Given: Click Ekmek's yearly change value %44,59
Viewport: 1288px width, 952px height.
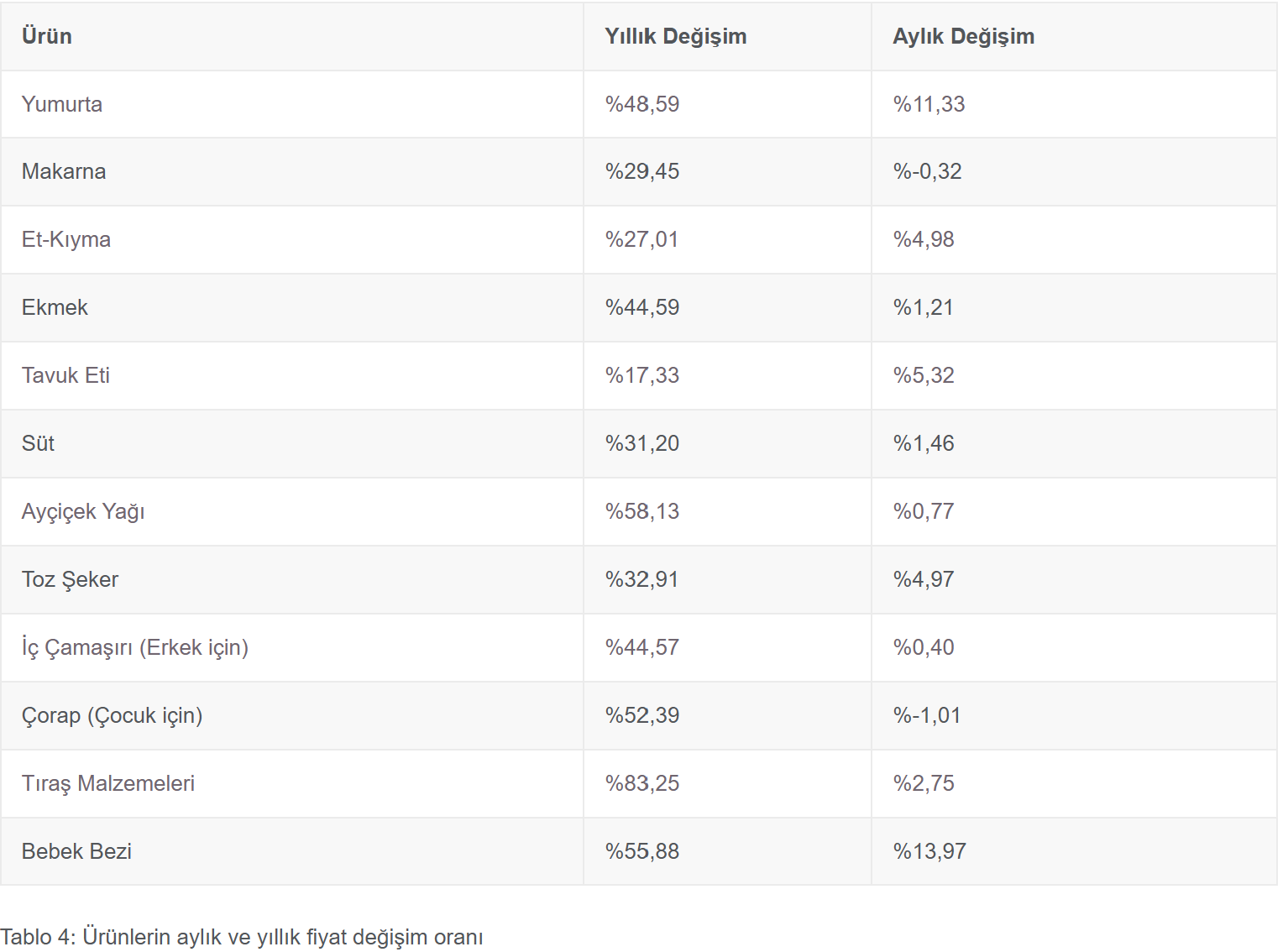Looking at the screenshot, I should click(x=642, y=307).
